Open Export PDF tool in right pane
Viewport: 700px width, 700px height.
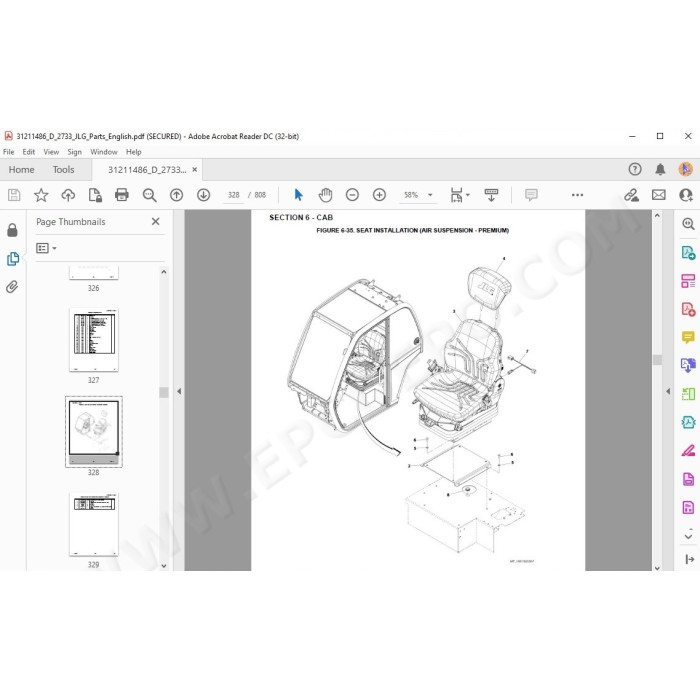pyautogui.click(x=688, y=253)
